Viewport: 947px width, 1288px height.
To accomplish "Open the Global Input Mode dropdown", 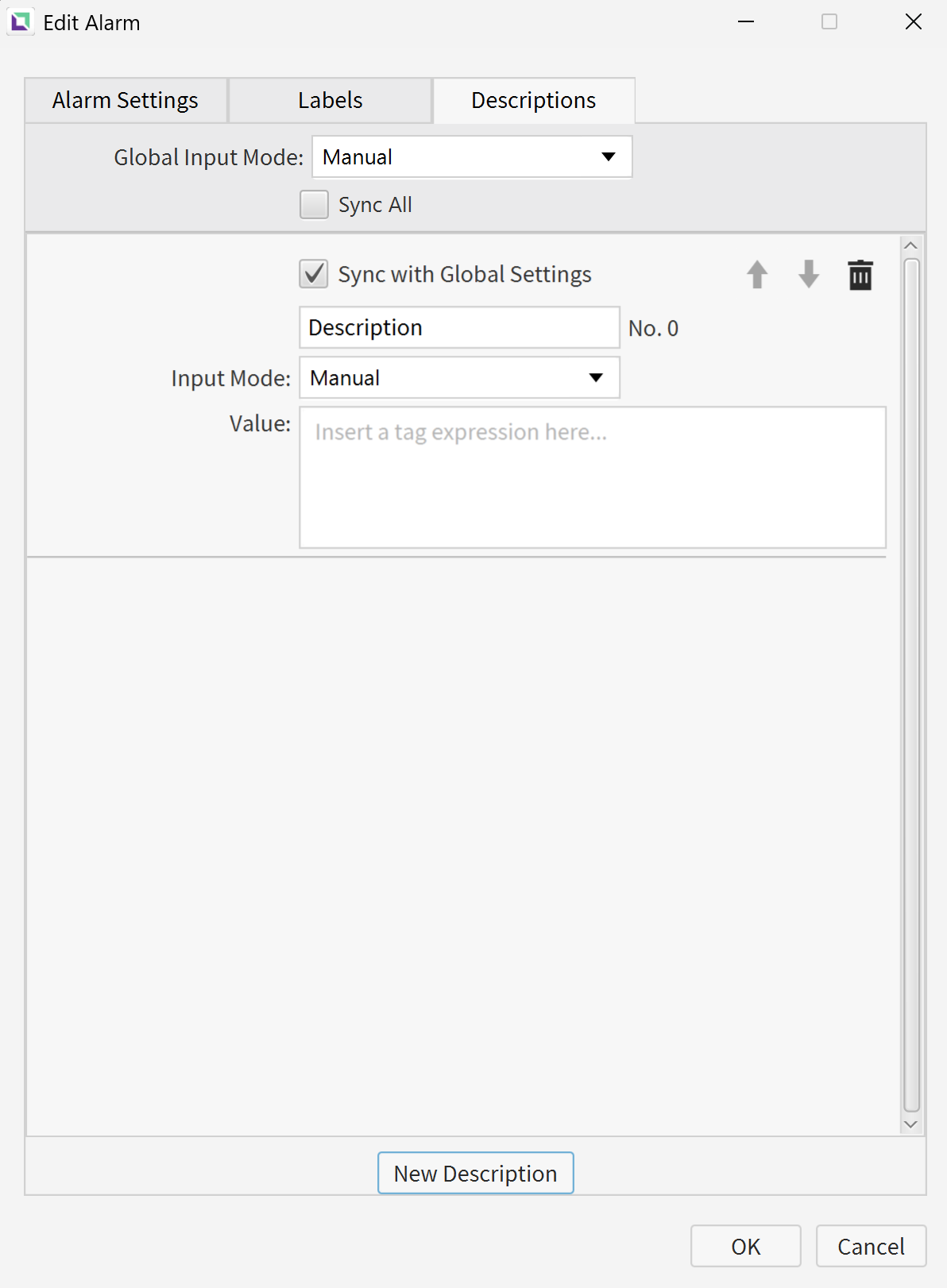I will 472,157.
